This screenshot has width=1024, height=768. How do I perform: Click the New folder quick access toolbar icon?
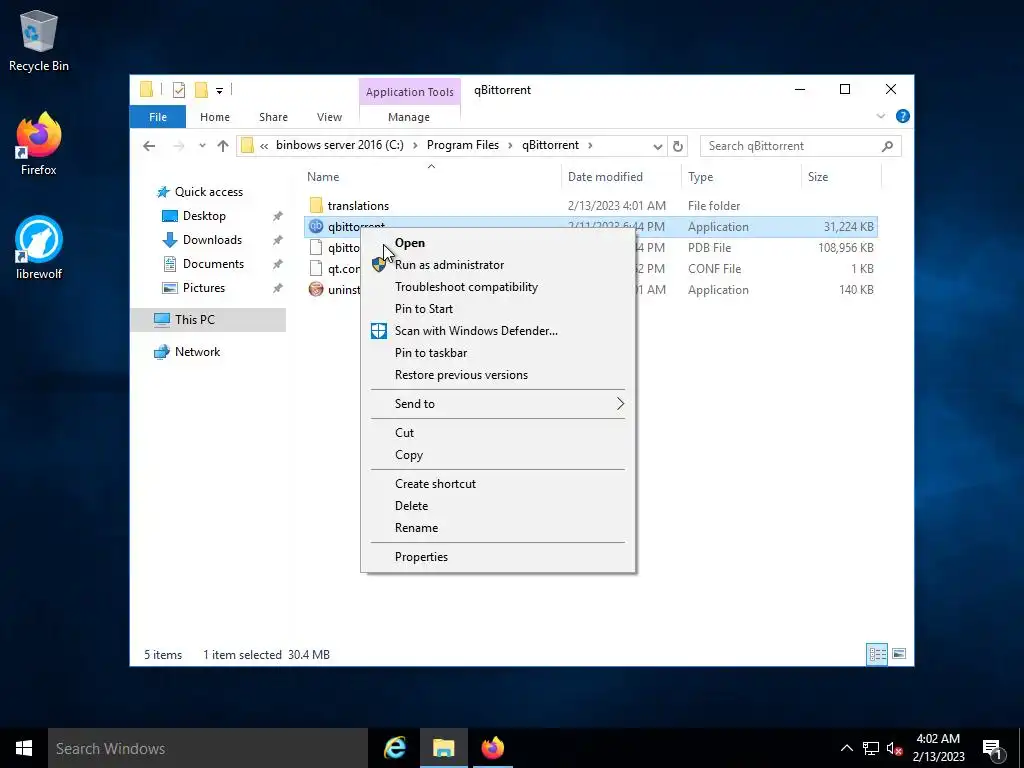(201, 90)
